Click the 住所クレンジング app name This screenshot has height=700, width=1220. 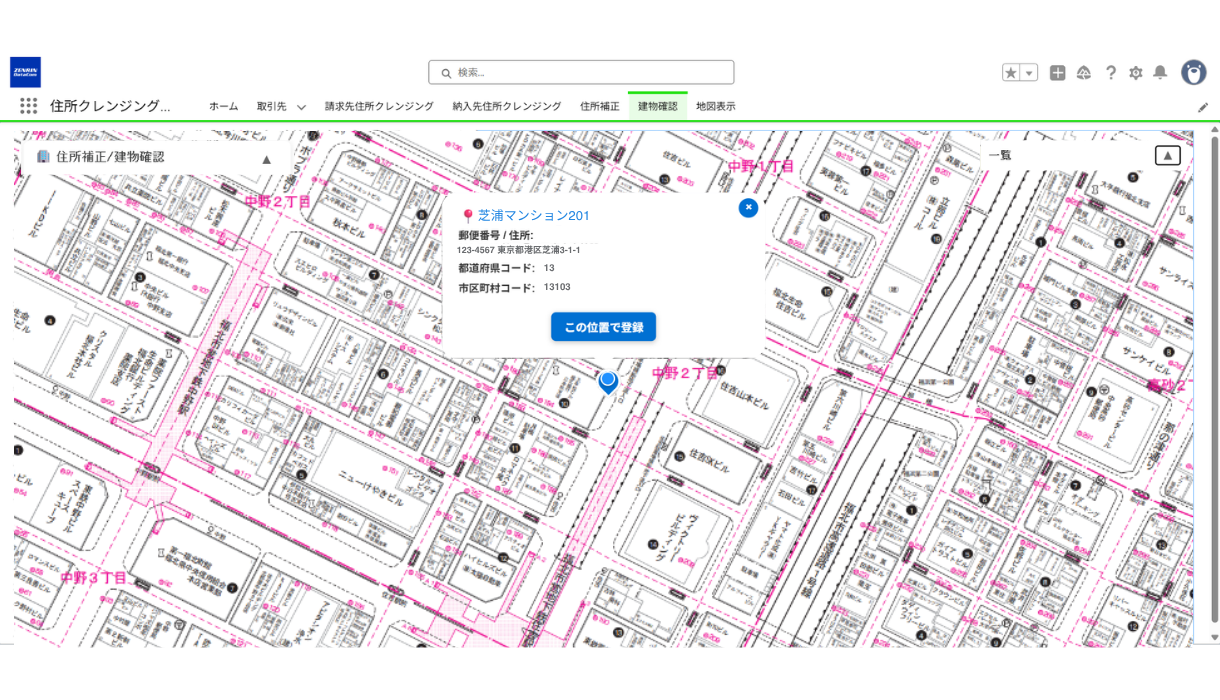[x=110, y=106]
